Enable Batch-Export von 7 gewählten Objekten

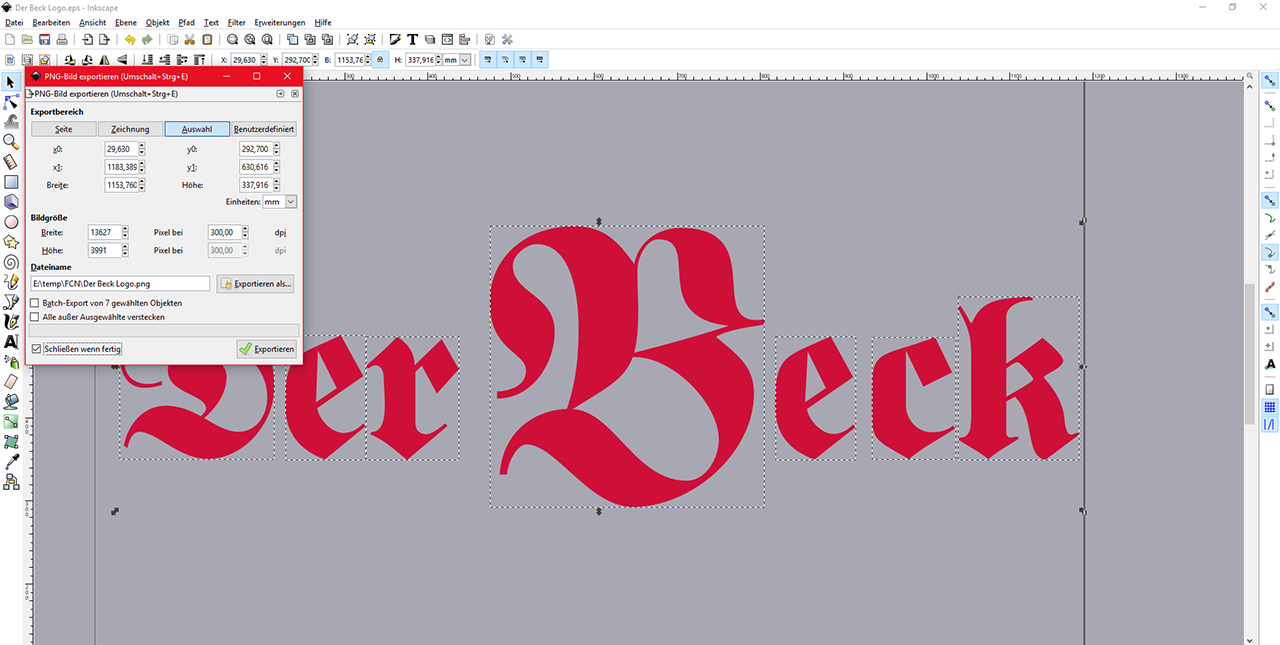pyautogui.click(x=35, y=303)
